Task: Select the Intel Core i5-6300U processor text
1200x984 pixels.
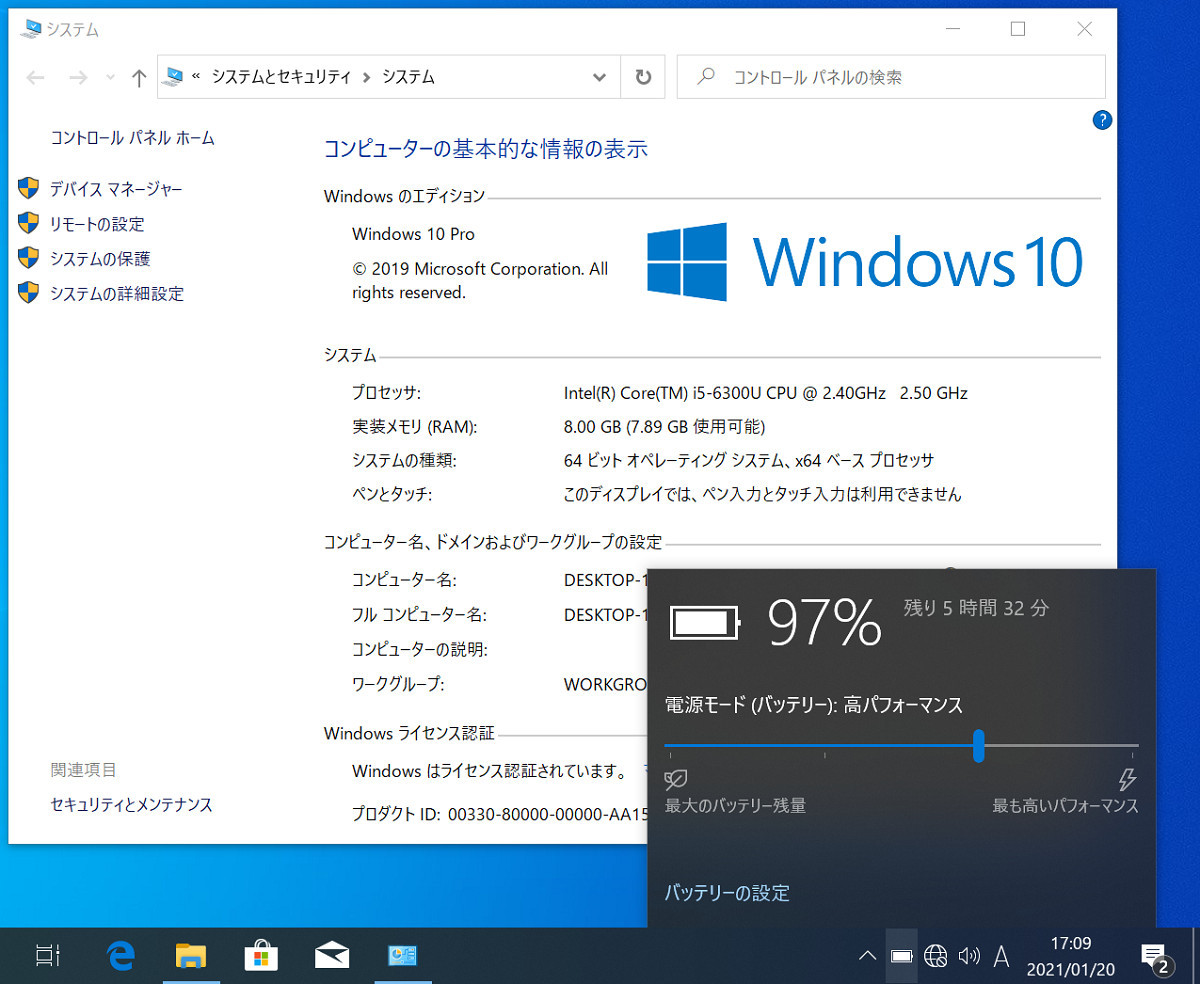Action: pyautogui.click(x=766, y=393)
